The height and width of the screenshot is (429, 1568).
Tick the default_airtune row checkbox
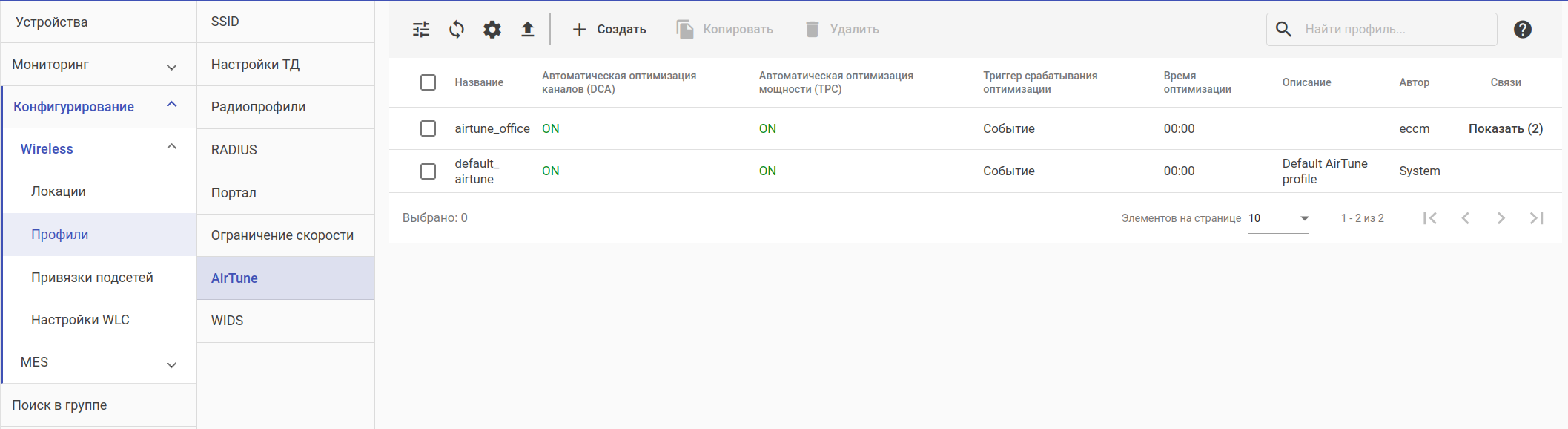pos(428,171)
